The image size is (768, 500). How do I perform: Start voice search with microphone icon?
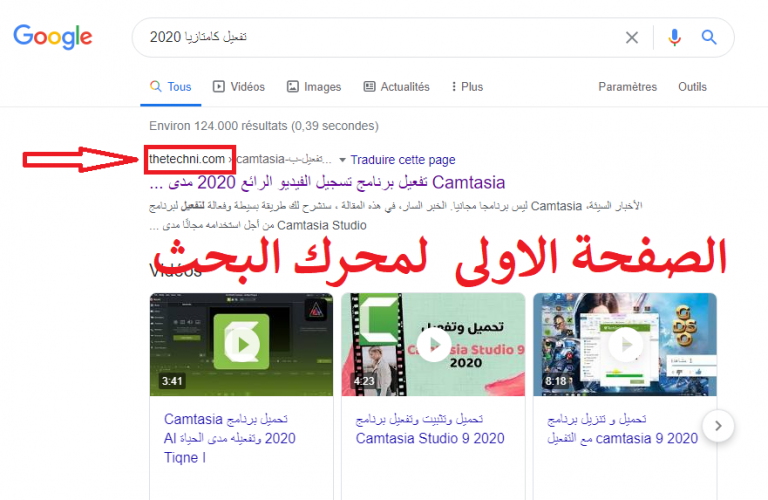pos(675,38)
